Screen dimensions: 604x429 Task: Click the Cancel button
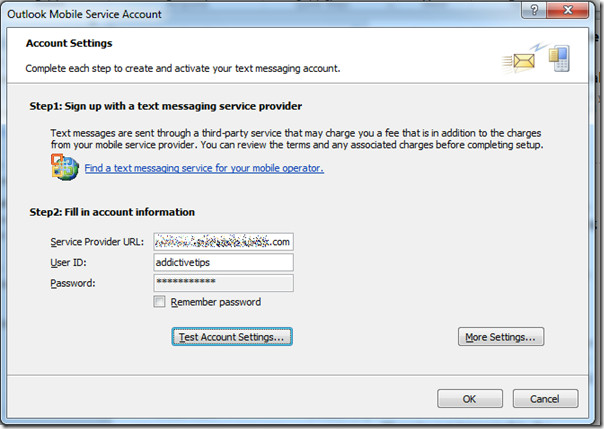pyautogui.click(x=545, y=399)
